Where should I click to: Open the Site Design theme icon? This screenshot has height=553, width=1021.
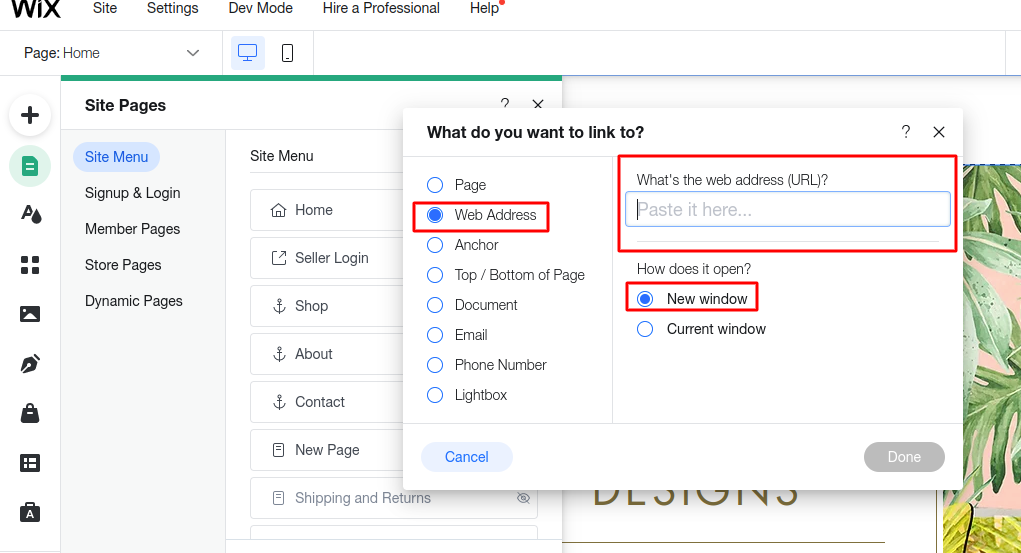click(31, 214)
